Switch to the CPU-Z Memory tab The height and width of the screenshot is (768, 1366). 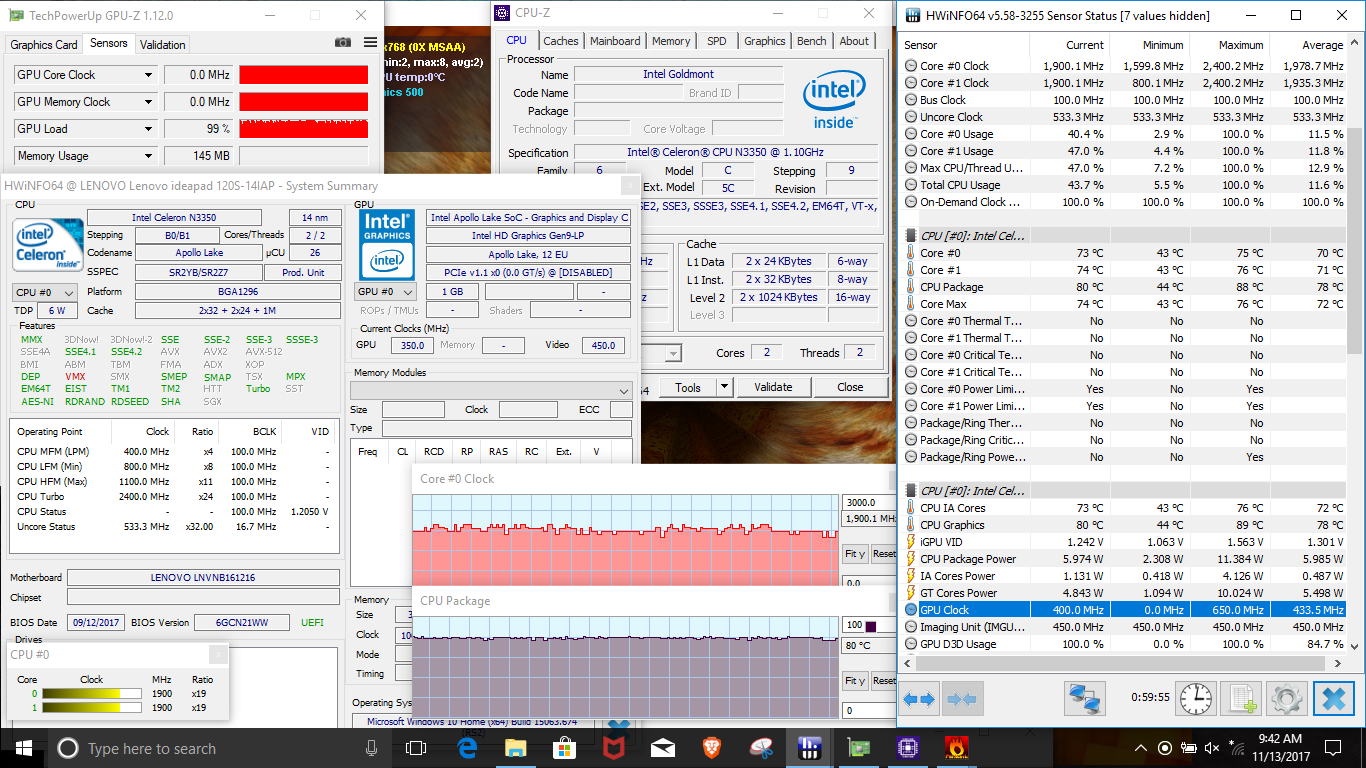pyautogui.click(x=671, y=41)
